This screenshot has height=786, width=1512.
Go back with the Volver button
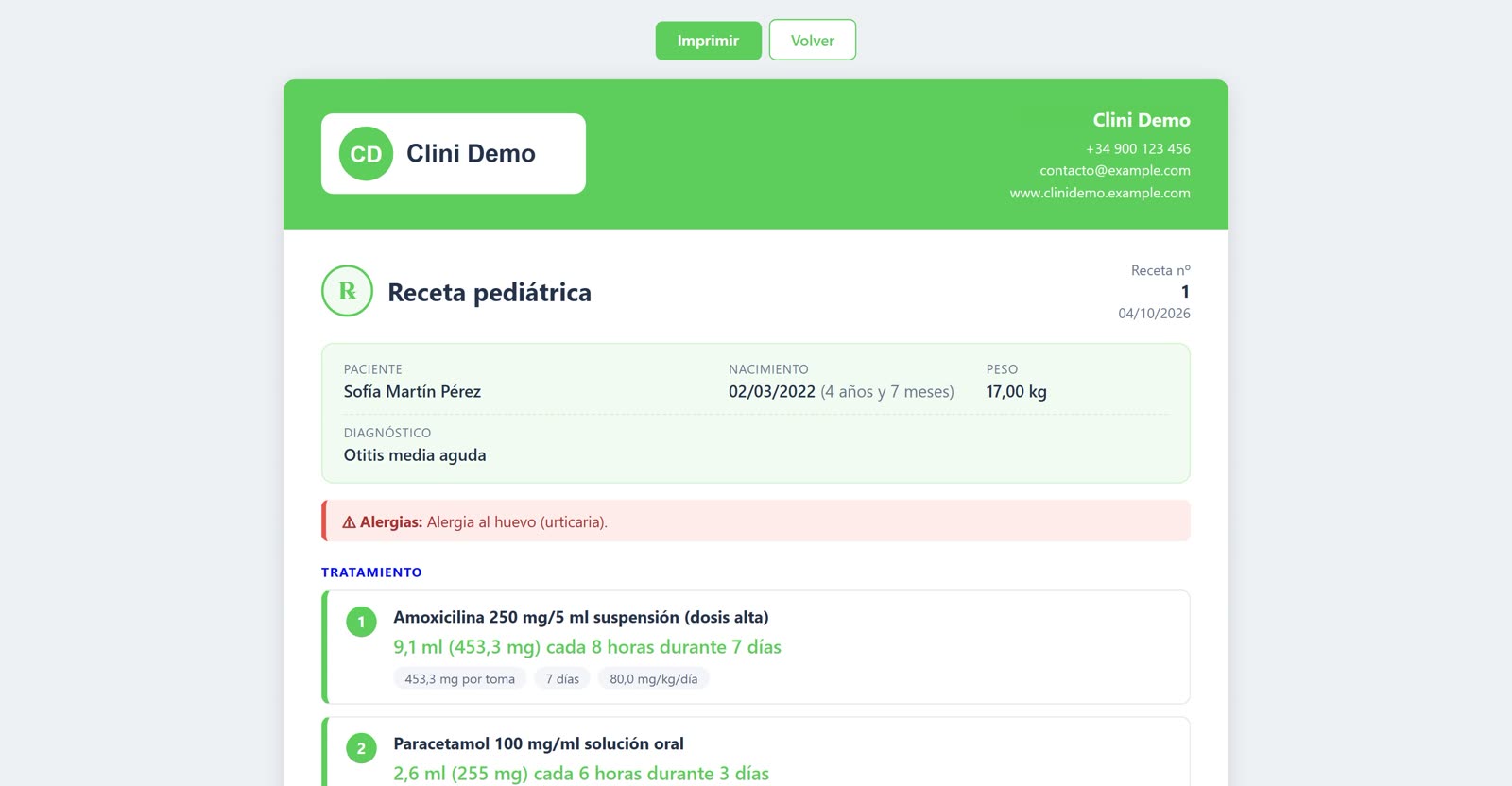pos(813,41)
